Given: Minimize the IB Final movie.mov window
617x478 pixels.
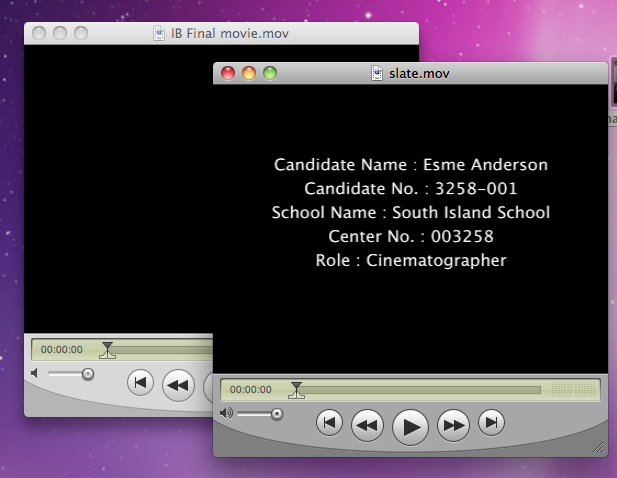Looking at the screenshot, I should pos(60,33).
